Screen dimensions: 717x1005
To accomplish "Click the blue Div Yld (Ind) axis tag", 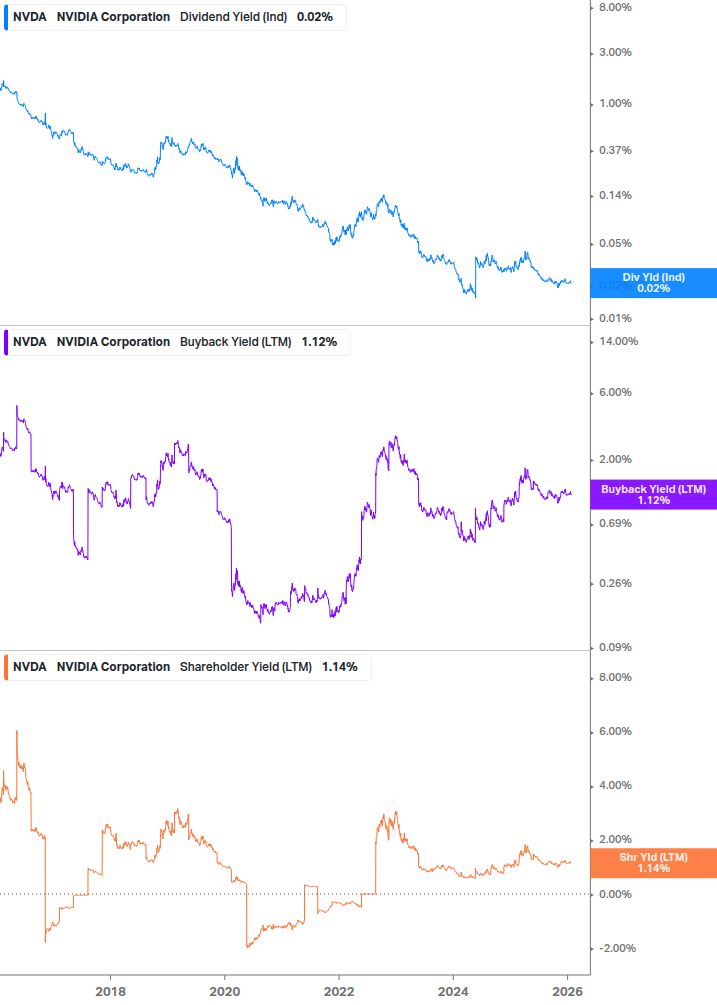I will [x=653, y=283].
